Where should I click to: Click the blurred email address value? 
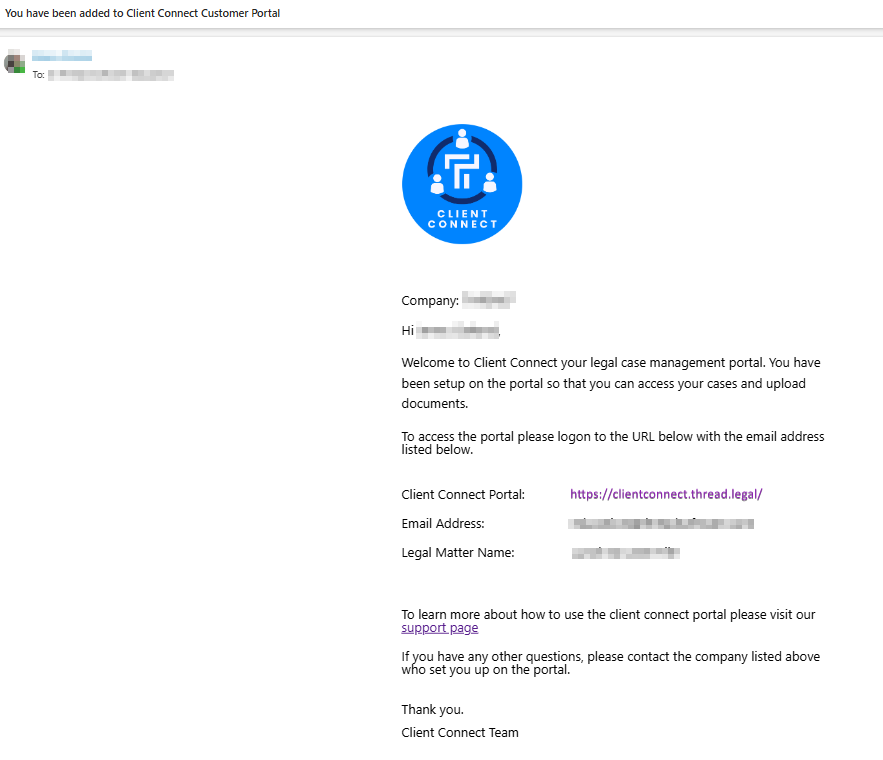click(x=661, y=524)
